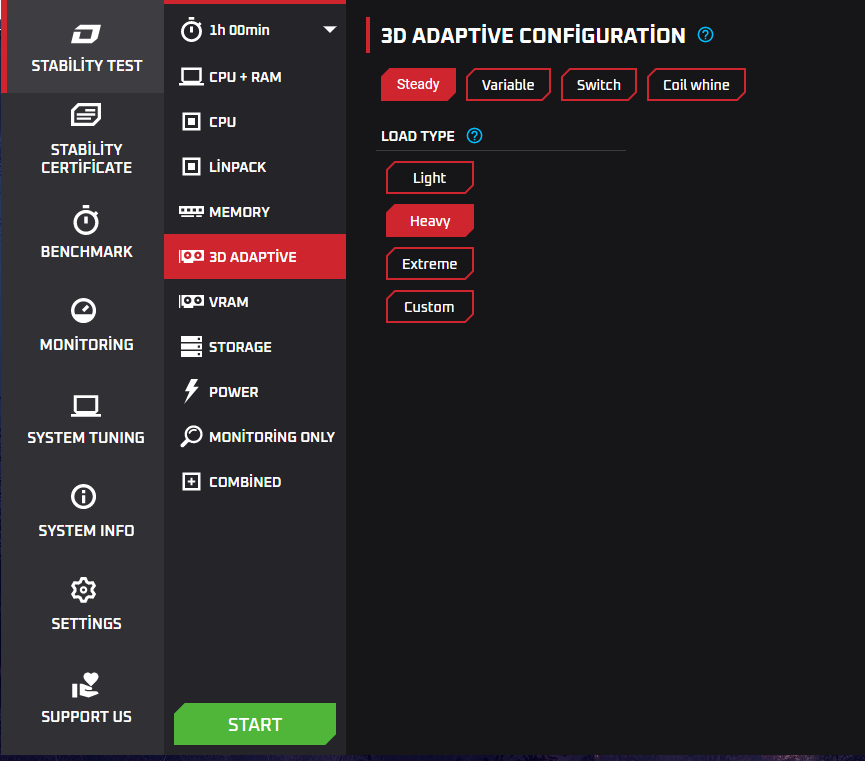The height and width of the screenshot is (761, 865).
Task: Select the LINPACK test label
Action: click(x=237, y=167)
